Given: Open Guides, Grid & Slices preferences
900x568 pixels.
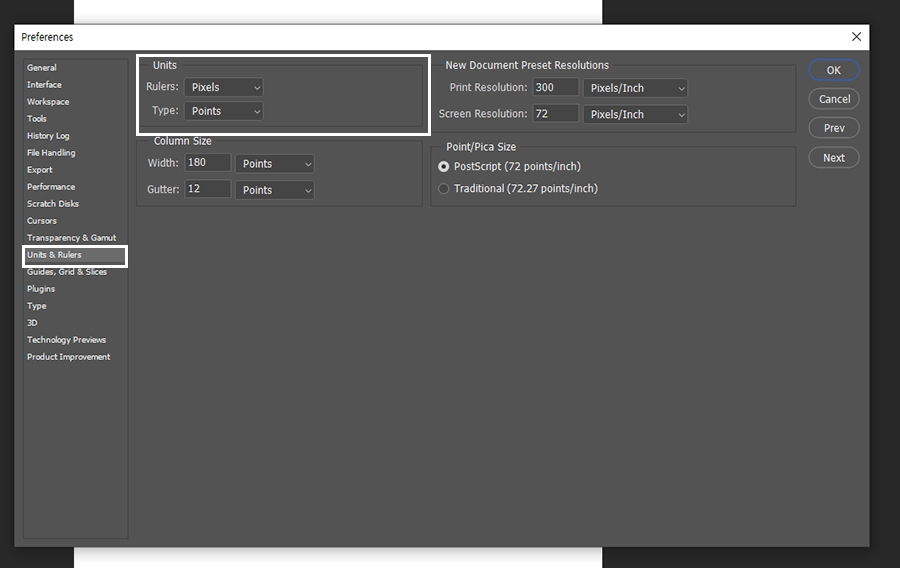Looking at the screenshot, I should tap(67, 272).
